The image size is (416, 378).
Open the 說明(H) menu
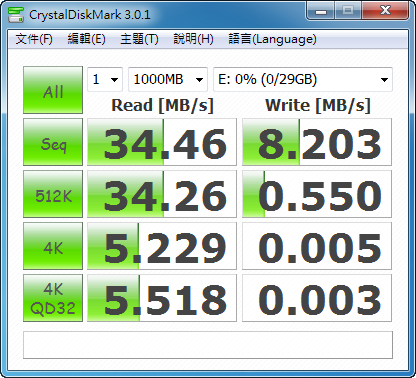(193, 39)
